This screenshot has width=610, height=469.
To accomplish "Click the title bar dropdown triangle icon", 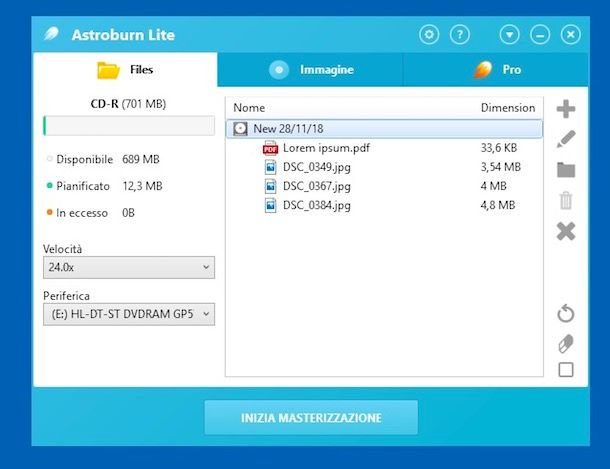I will click(509, 35).
